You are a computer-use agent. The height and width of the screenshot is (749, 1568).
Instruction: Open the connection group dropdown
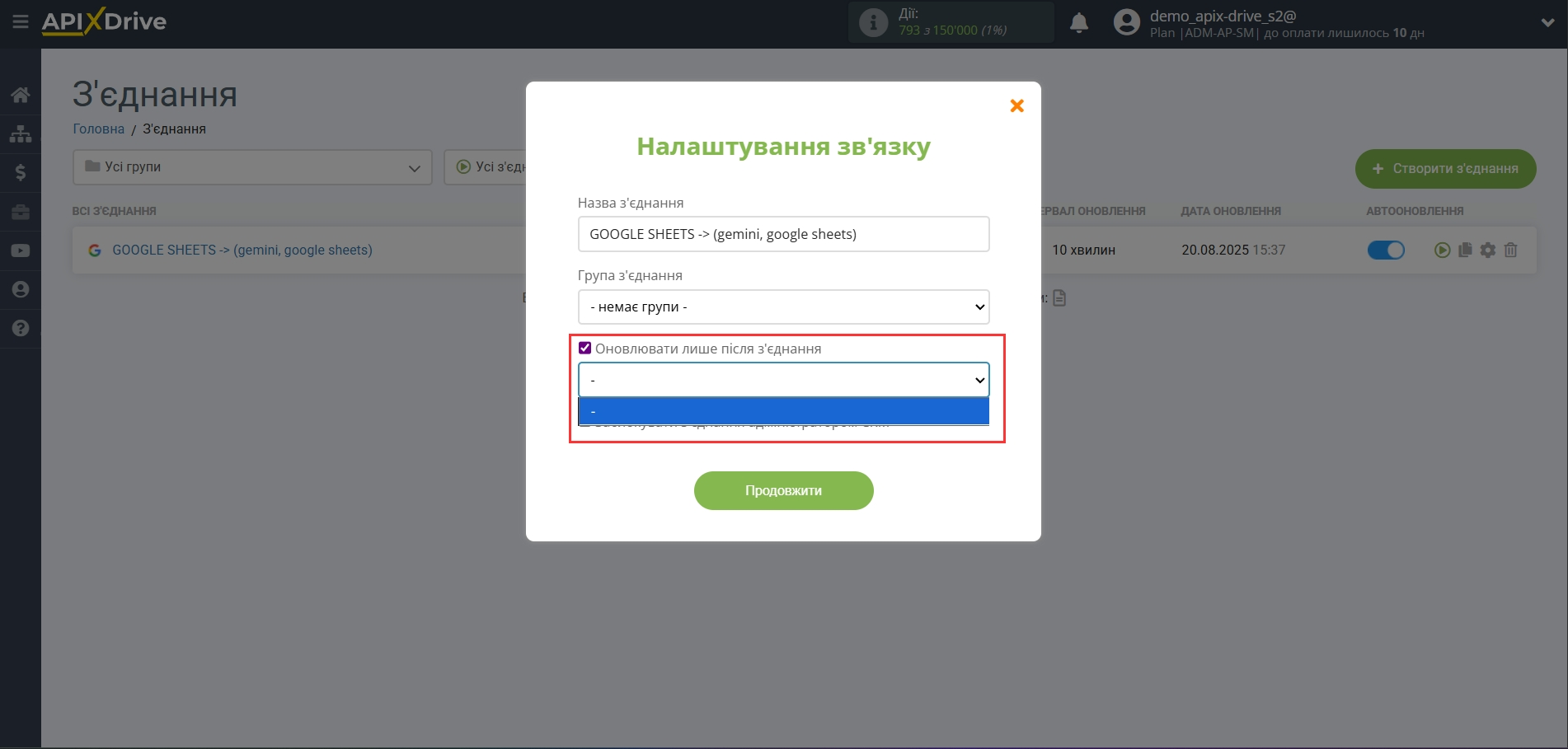(x=783, y=307)
